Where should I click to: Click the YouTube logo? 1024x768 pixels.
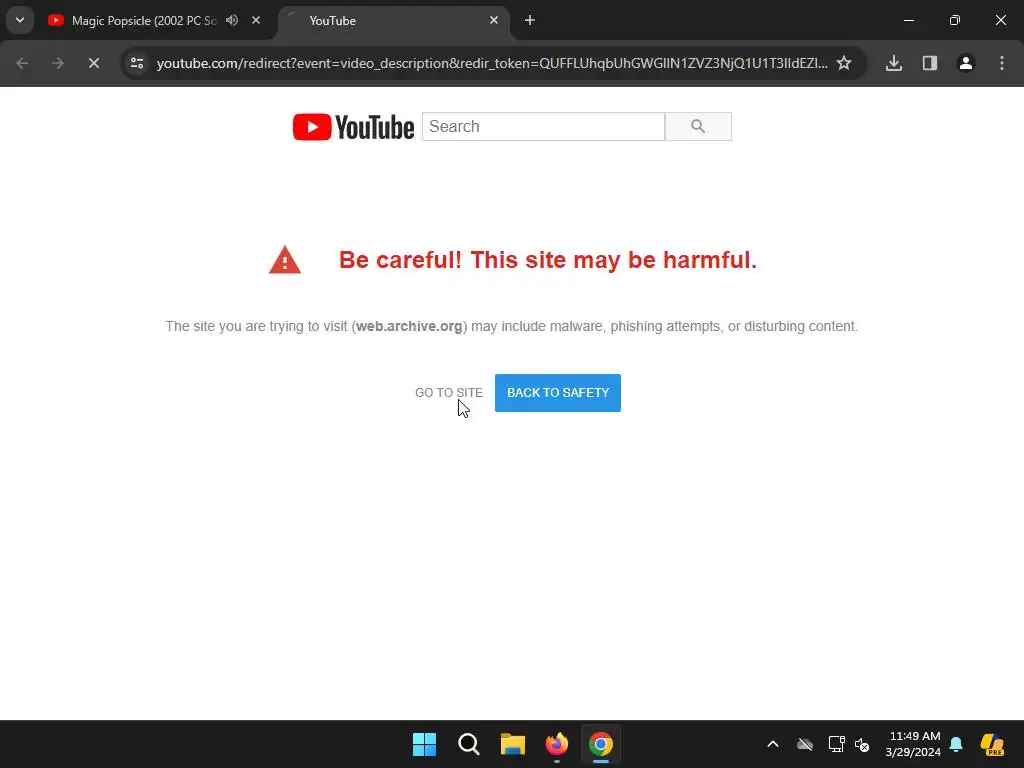[x=353, y=127]
